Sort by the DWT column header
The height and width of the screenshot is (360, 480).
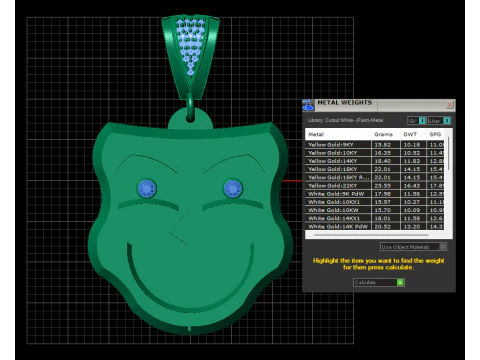click(x=413, y=134)
